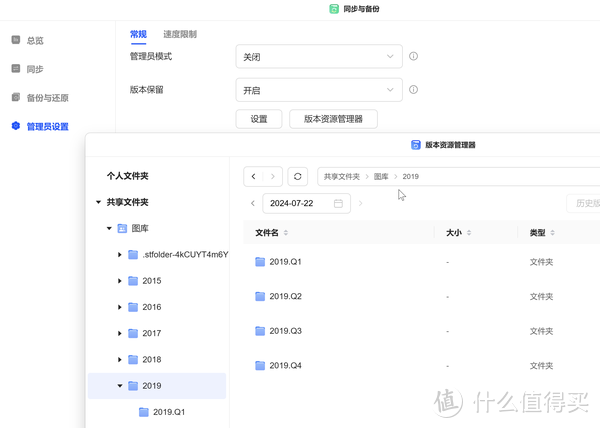Click 版本资源管理器 button

333,120
